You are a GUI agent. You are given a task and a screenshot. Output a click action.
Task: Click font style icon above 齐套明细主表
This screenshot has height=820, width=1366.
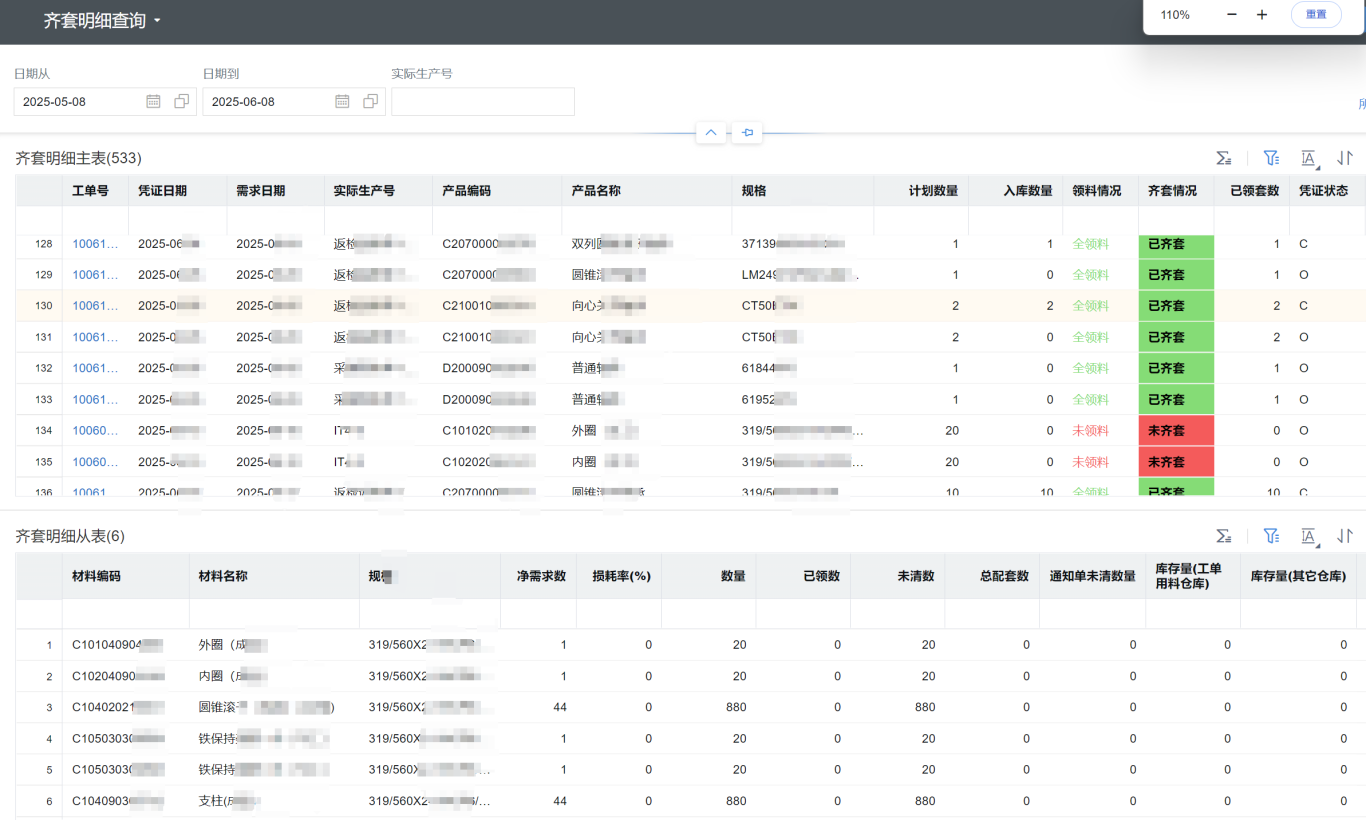1308,158
